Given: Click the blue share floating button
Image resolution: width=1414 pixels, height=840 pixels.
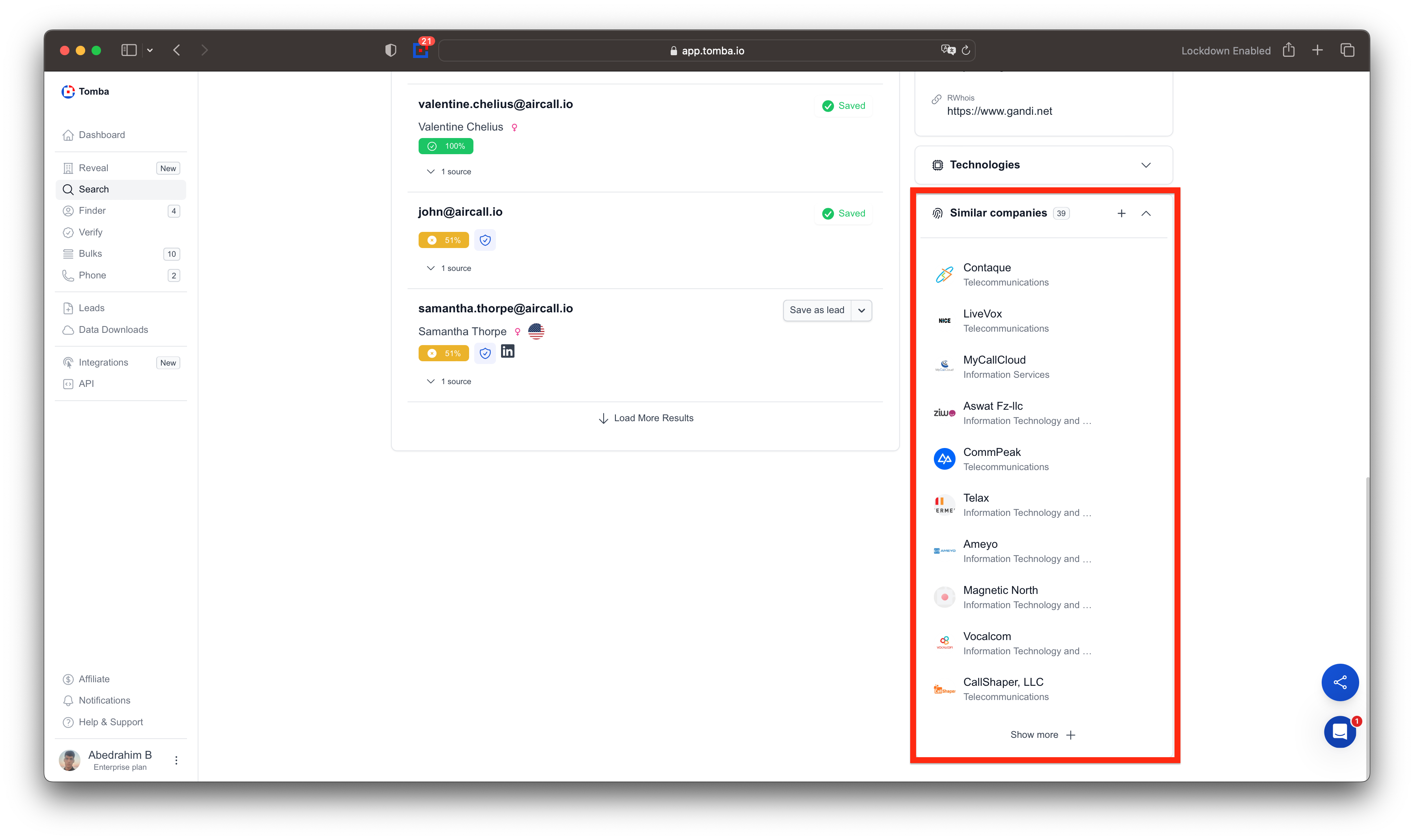Looking at the screenshot, I should [1339, 682].
